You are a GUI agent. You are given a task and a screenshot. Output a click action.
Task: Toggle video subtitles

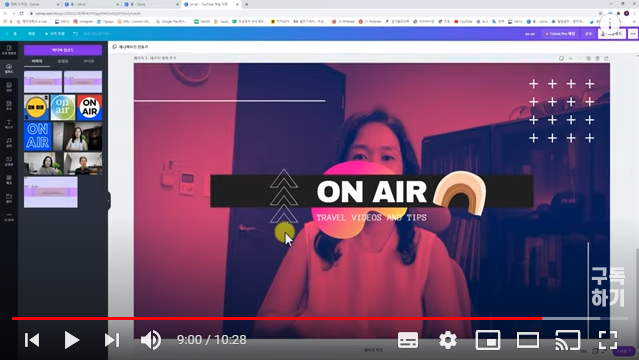tap(408, 340)
